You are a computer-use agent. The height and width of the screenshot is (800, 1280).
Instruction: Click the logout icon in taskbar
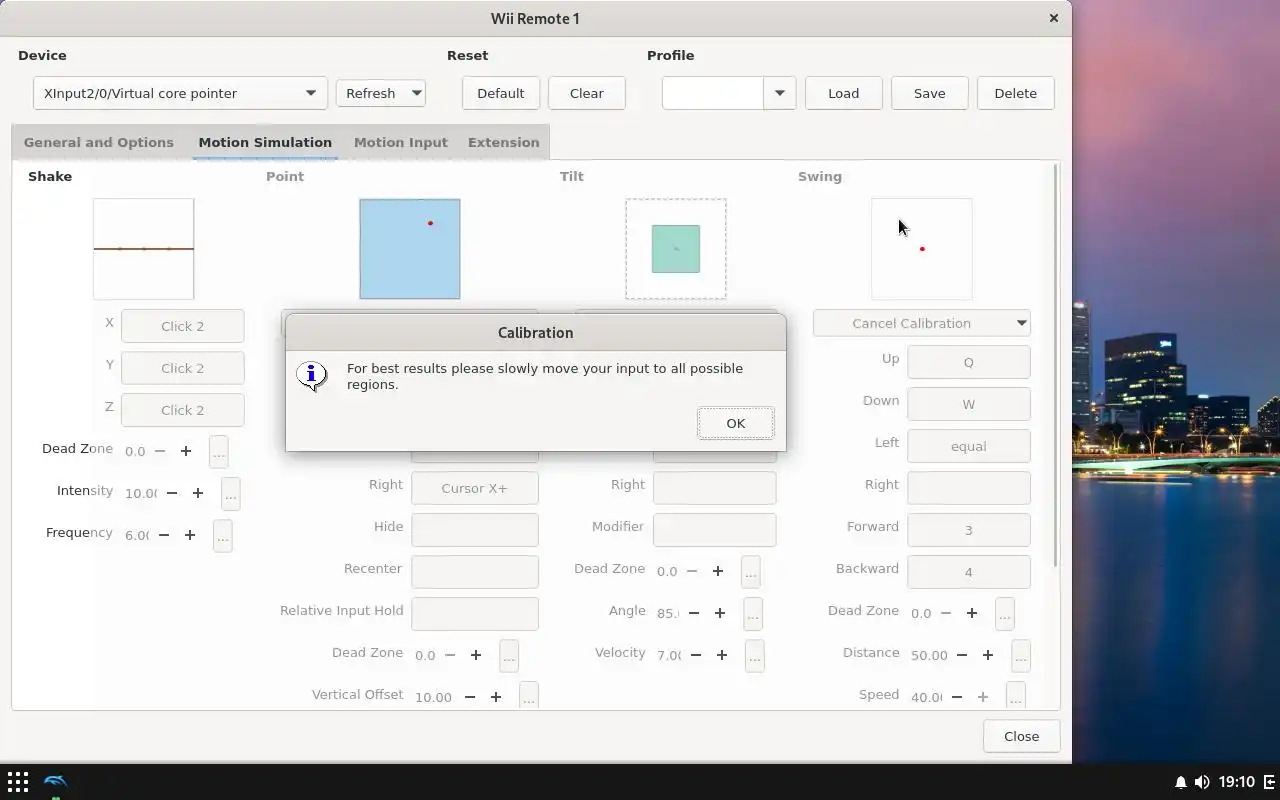point(1269,782)
